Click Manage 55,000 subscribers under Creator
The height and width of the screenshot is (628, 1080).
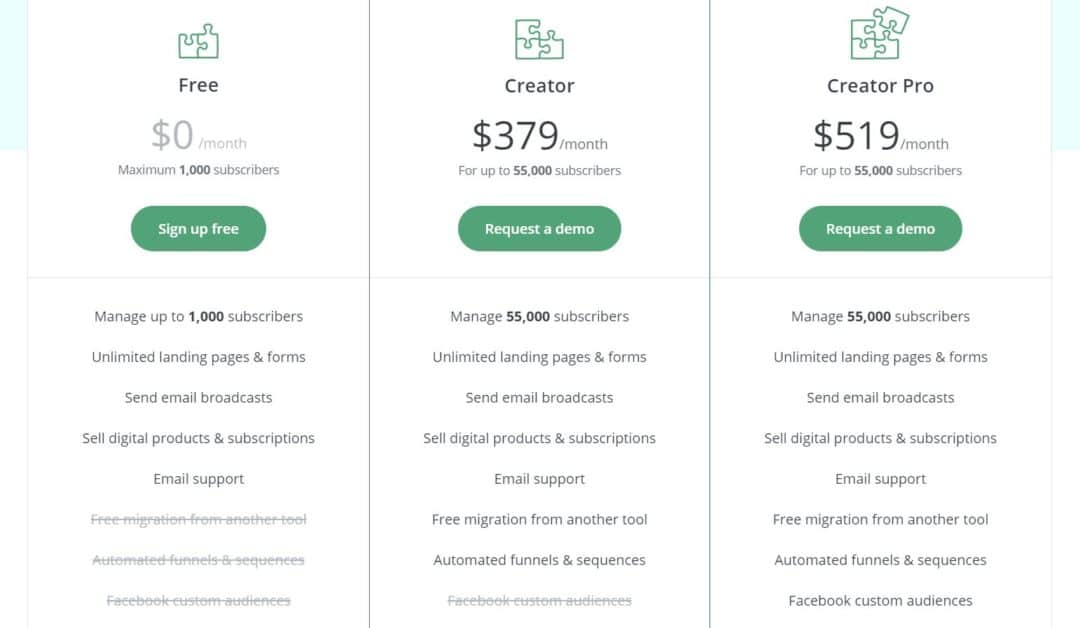(x=539, y=316)
